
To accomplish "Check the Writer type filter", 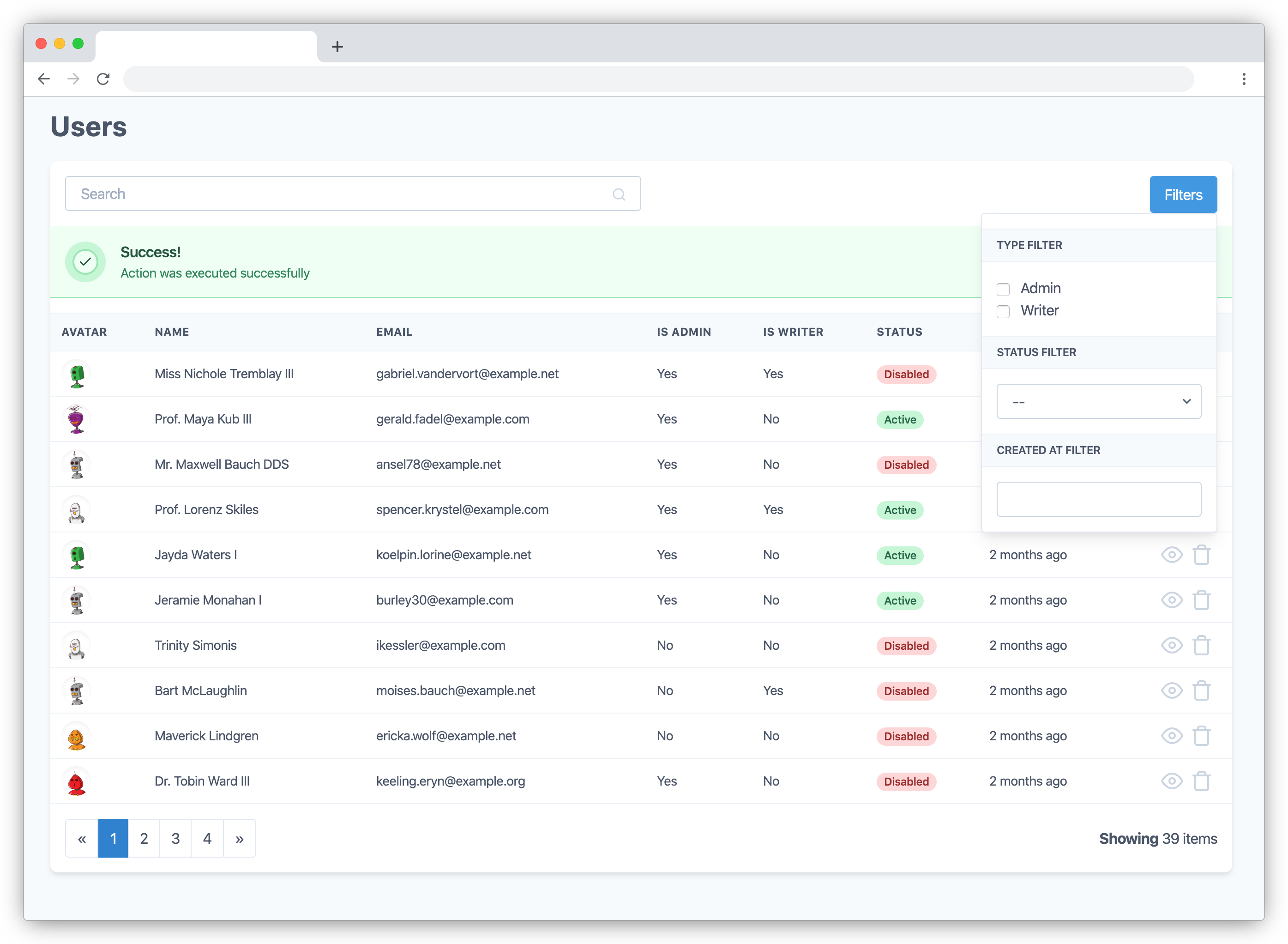I will (1003, 311).
